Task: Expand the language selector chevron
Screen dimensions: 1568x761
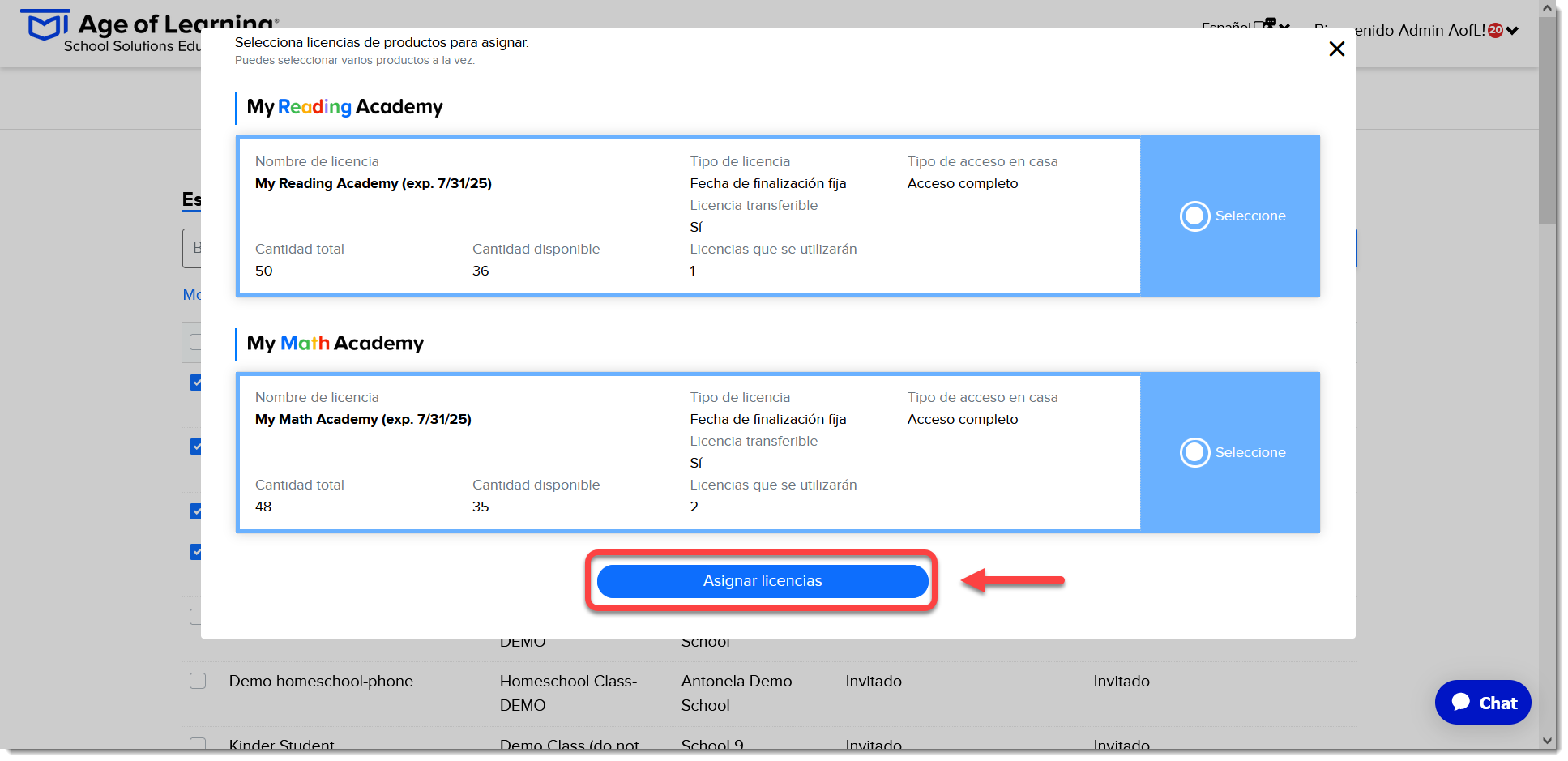Action: click(x=1284, y=27)
